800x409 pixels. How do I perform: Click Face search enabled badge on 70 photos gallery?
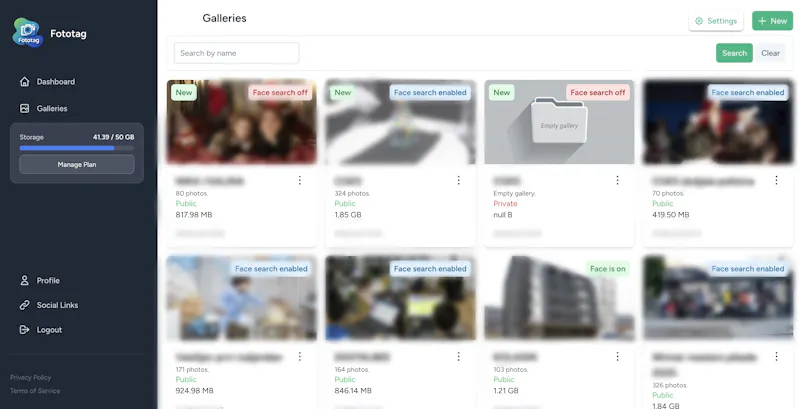[x=748, y=92]
